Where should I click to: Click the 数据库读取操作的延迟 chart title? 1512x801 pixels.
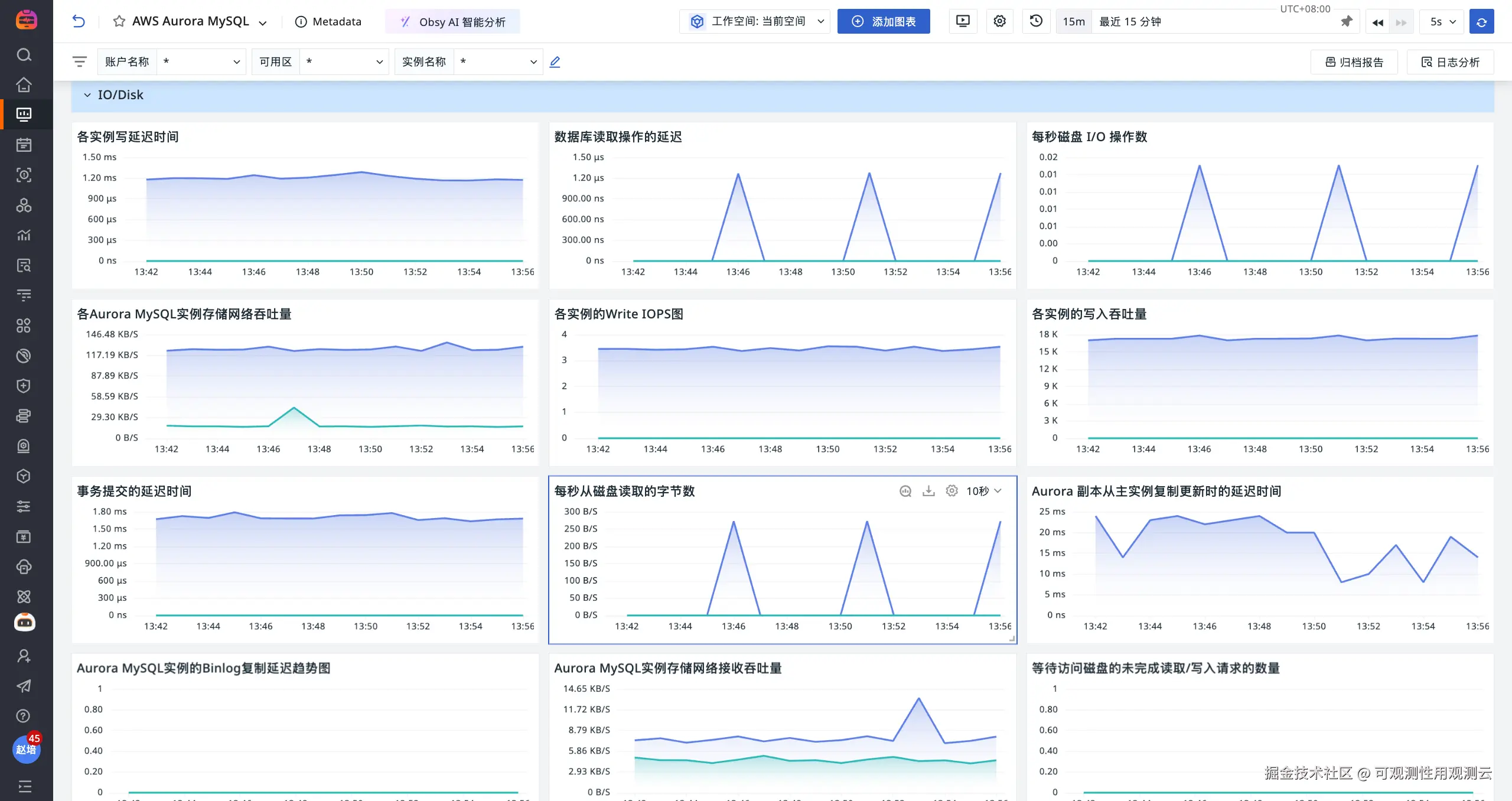618,137
